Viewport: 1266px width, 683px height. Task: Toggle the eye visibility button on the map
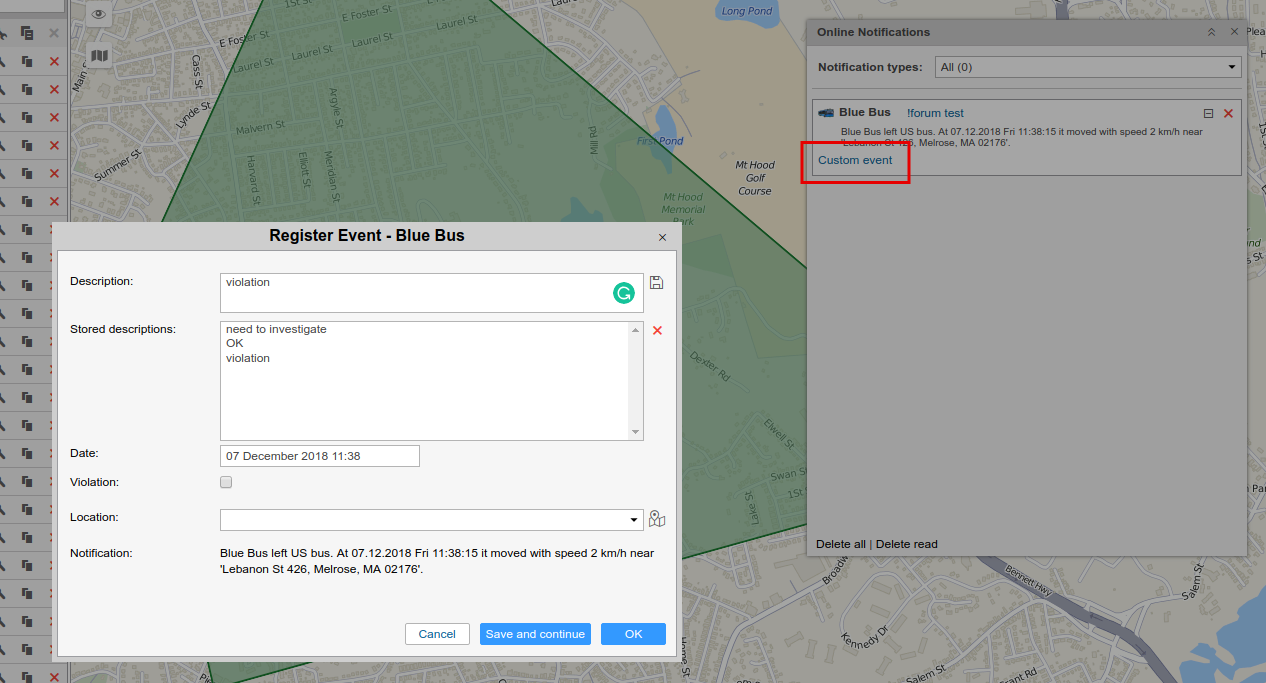tap(99, 14)
